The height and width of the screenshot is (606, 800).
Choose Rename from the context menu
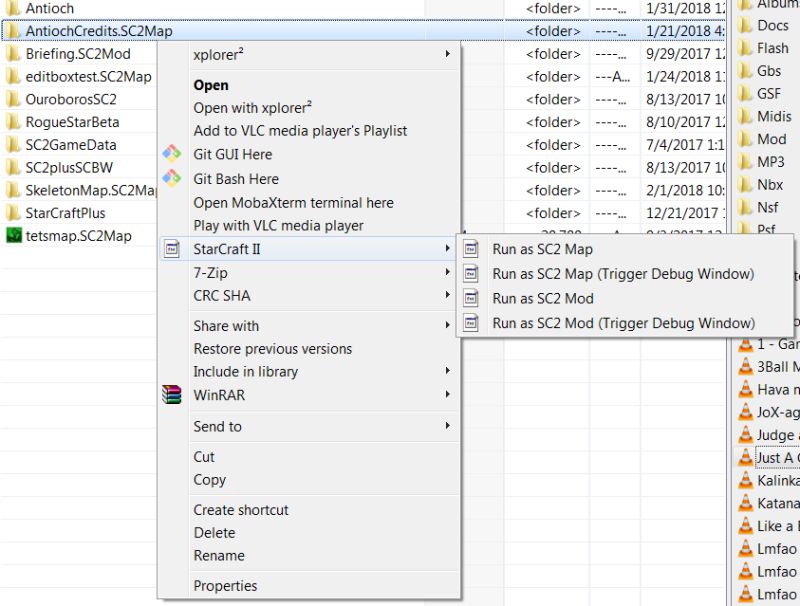219,556
